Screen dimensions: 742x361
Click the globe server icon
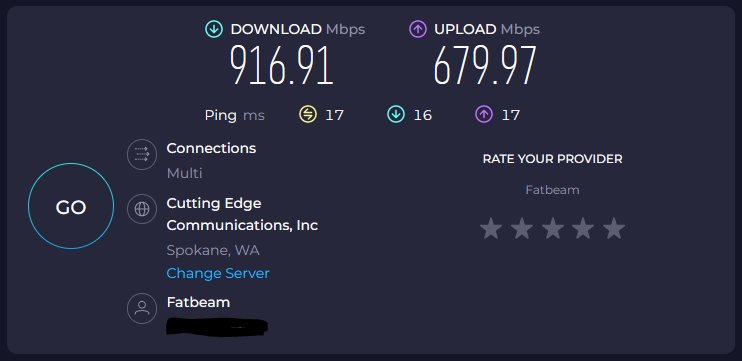142,209
